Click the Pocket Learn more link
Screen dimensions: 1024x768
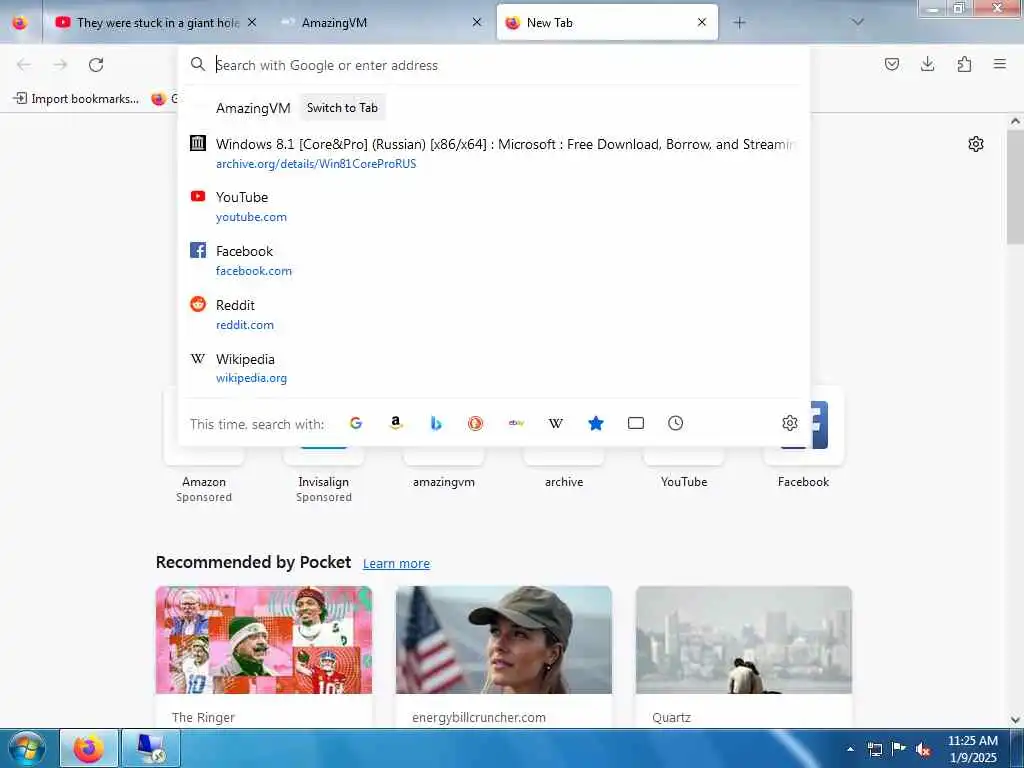tap(396, 564)
